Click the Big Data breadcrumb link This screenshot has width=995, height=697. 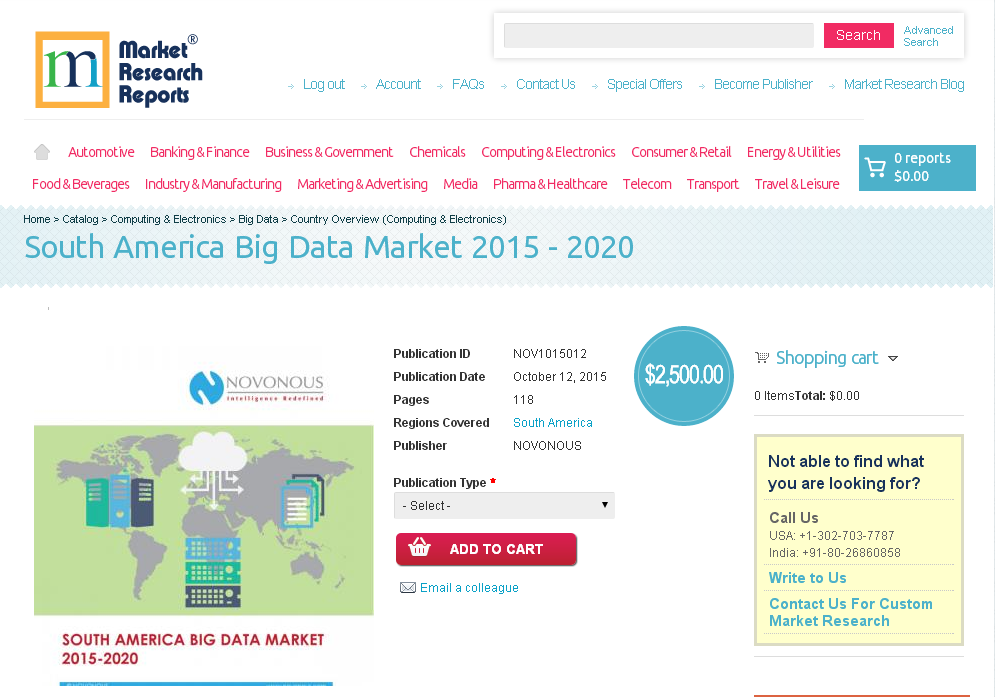[x=259, y=219]
